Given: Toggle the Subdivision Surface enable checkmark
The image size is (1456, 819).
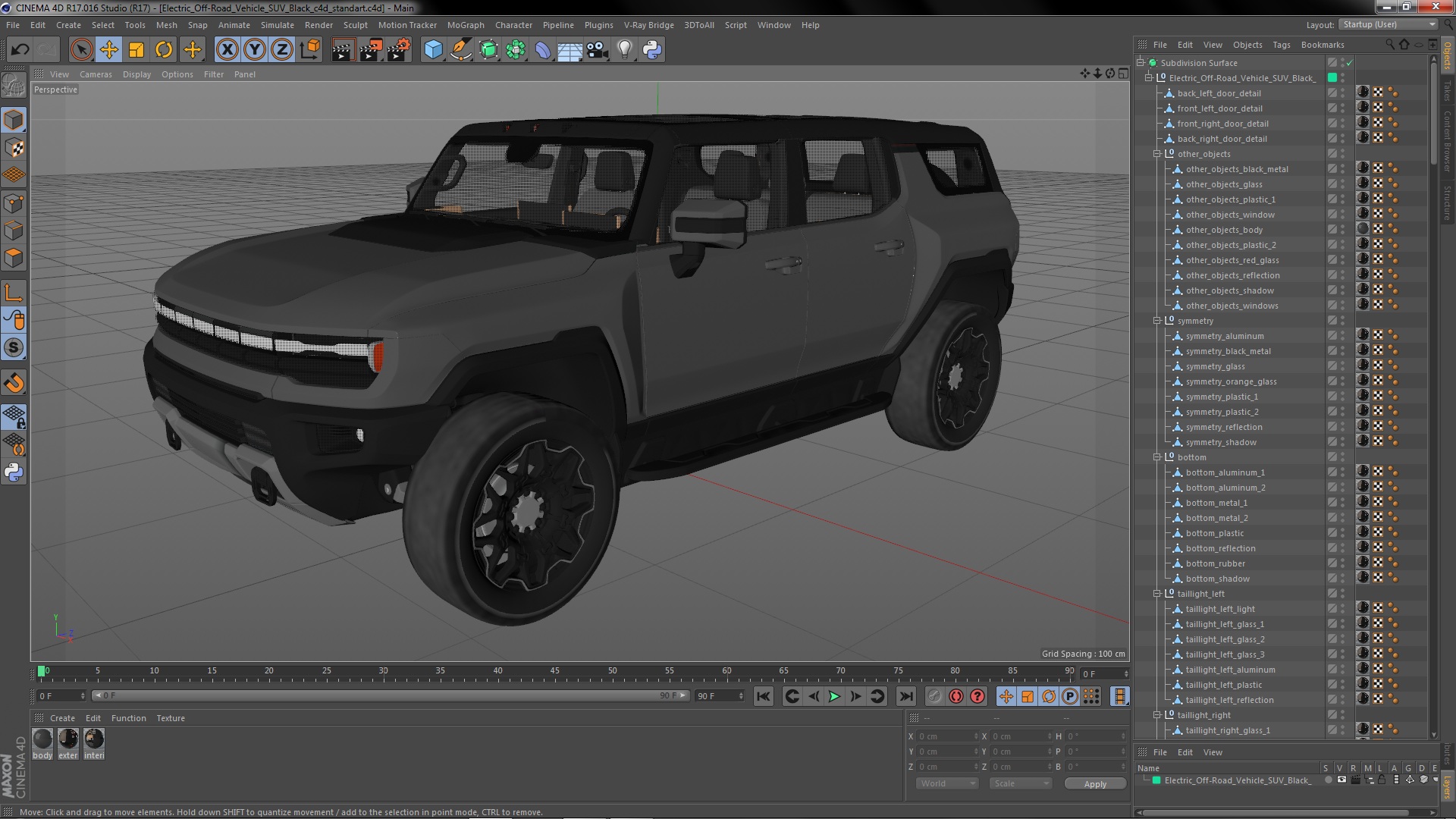Looking at the screenshot, I should [1350, 63].
